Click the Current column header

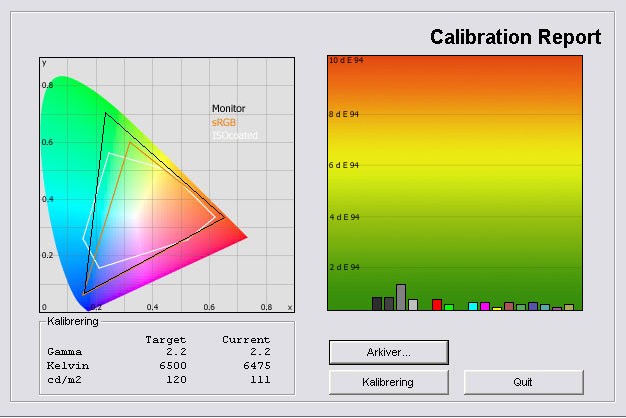[x=246, y=339]
